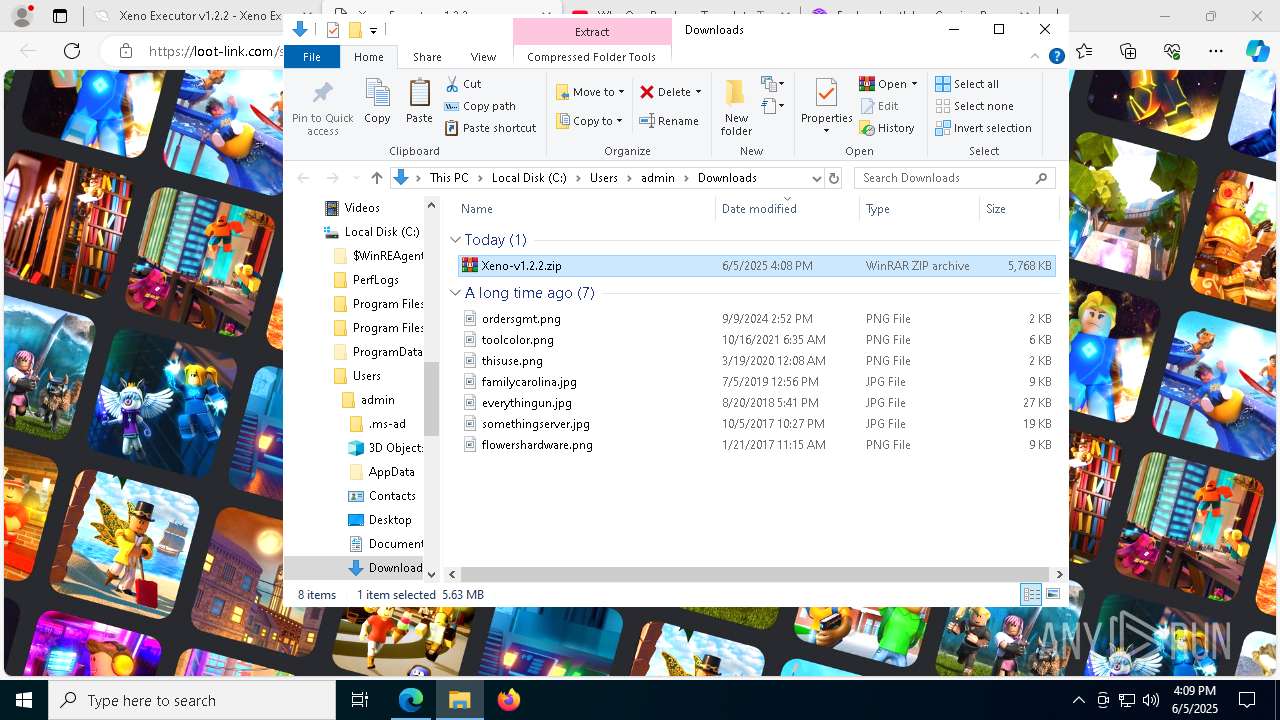The height and width of the screenshot is (720, 1280).
Task: Click Task View taskbar icon
Action: tap(360, 700)
